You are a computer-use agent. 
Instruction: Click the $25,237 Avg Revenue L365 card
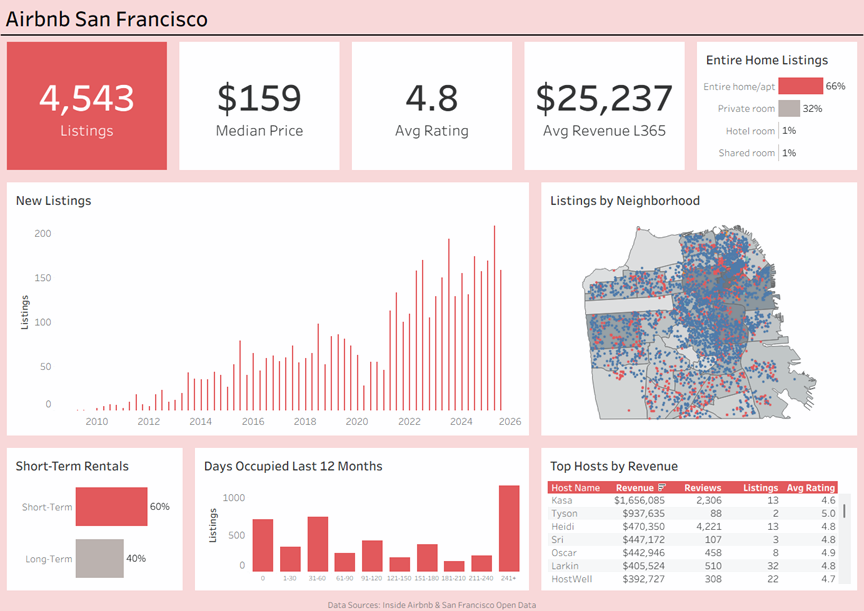604,106
